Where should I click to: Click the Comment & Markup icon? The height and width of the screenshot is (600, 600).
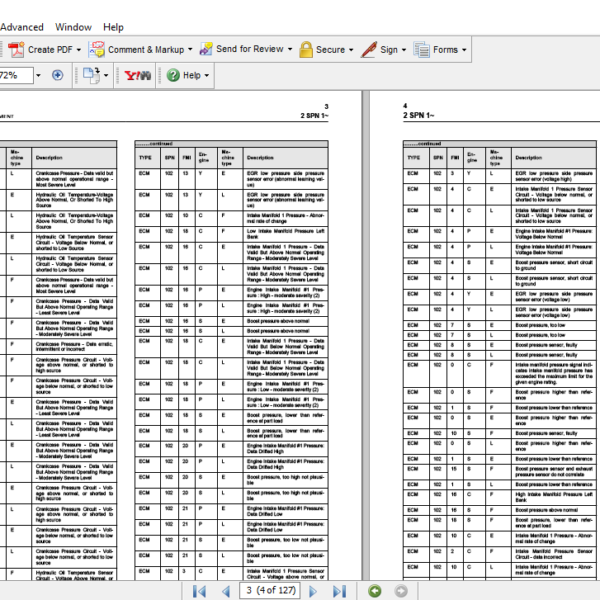[96, 50]
